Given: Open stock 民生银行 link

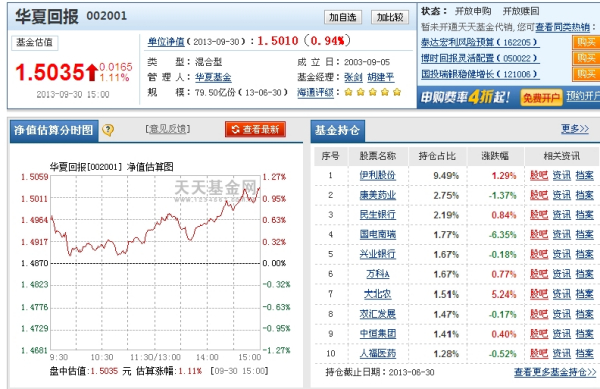Looking at the screenshot, I should tap(377, 215).
